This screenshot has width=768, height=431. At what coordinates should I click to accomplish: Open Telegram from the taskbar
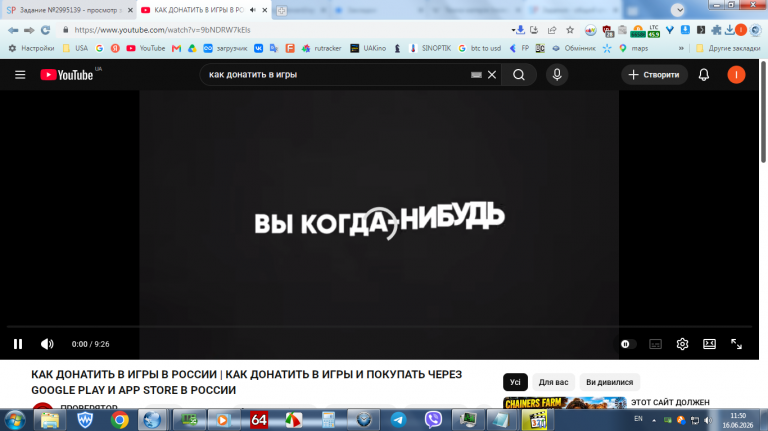(x=398, y=420)
